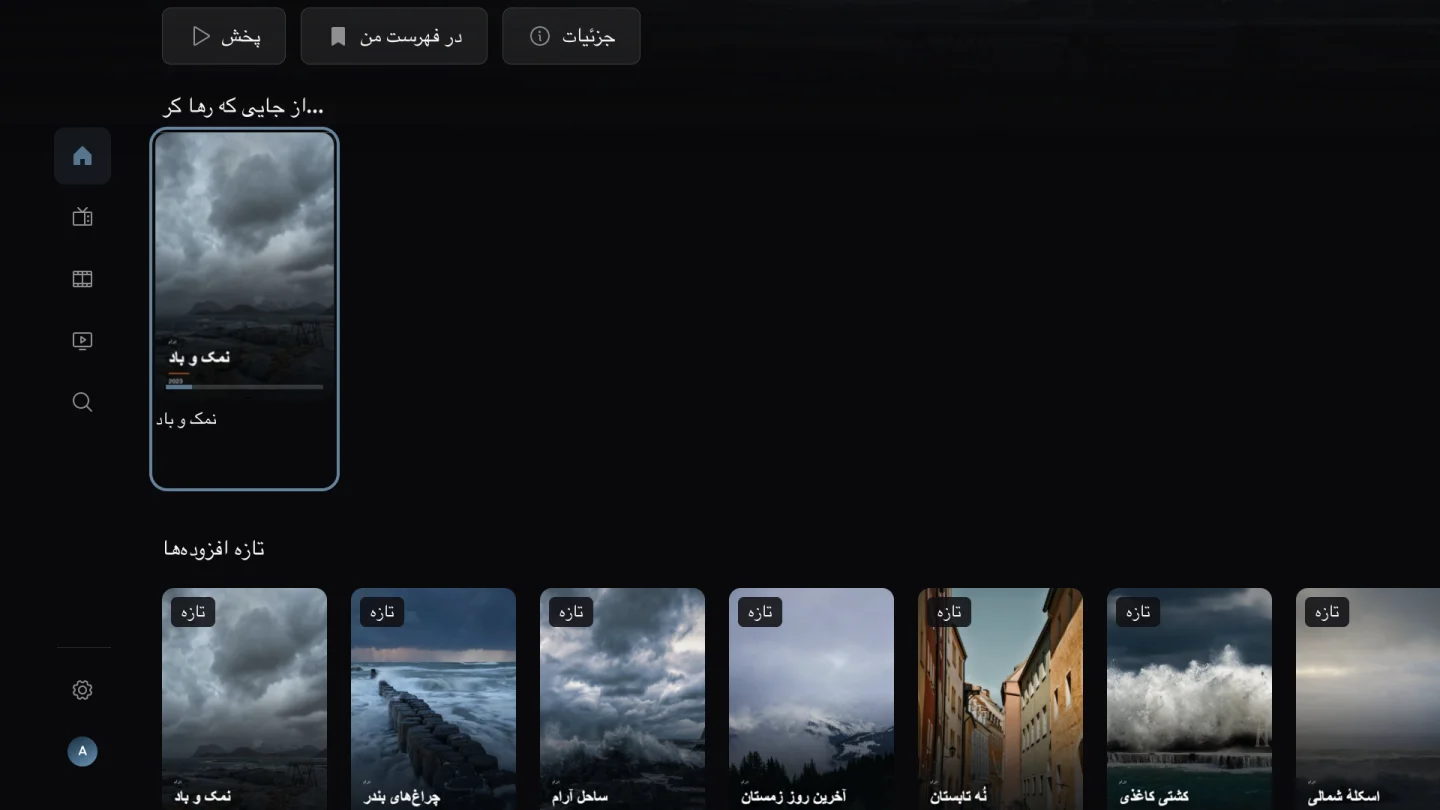1440x810 pixels.
Task: Click the progress bar on نمک و باد card
Action: (x=244, y=387)
